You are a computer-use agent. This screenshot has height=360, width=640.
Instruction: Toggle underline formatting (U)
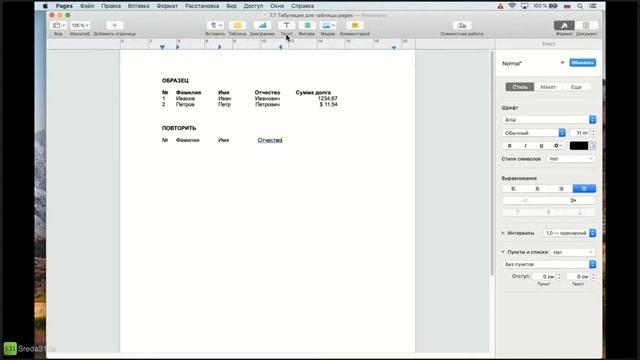541,146
